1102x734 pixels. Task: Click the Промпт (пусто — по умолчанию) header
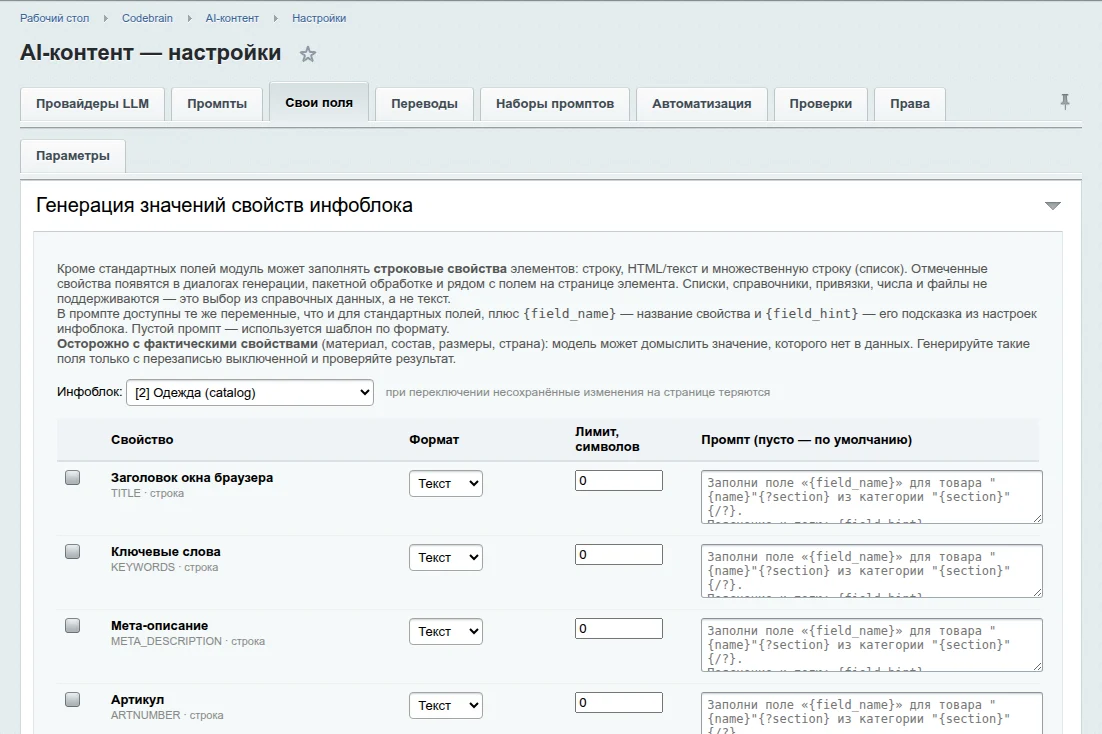(806, 439)
